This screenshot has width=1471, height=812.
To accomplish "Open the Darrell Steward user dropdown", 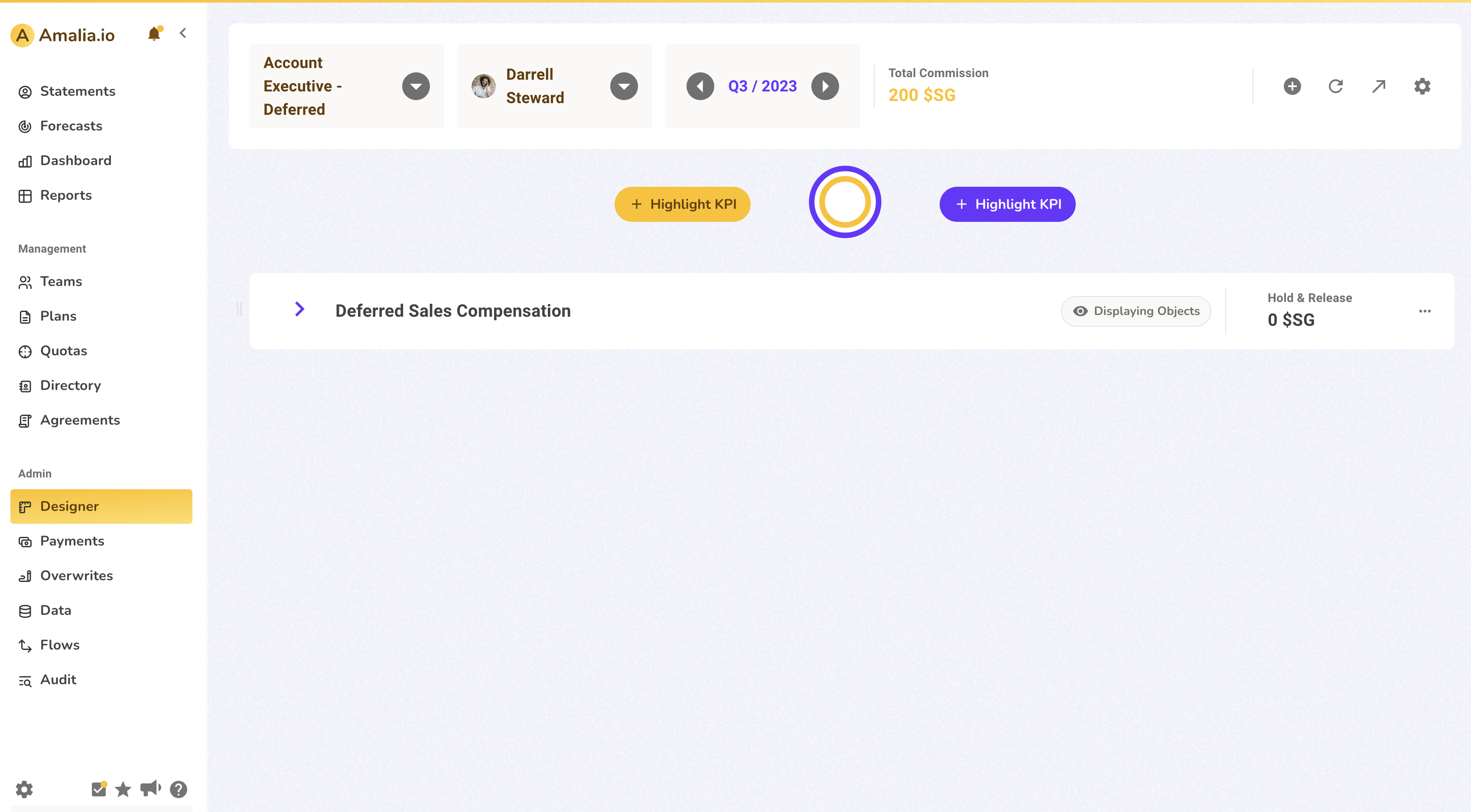I will pyautogui.click(x=624, y=86).
